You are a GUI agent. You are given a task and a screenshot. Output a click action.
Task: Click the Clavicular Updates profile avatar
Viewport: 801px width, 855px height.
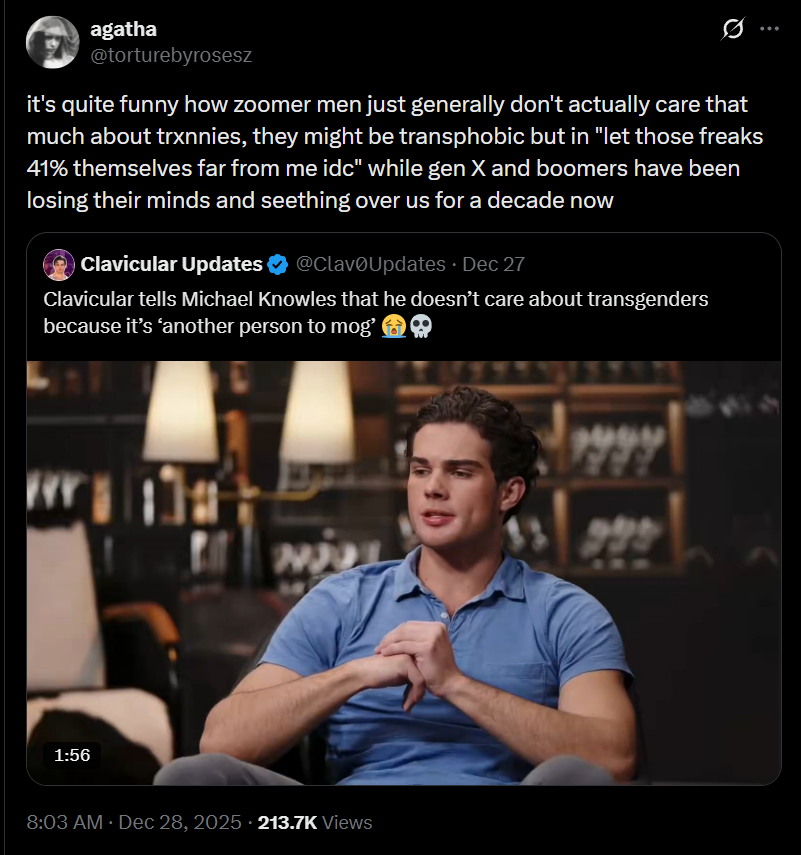pos(59,264)
